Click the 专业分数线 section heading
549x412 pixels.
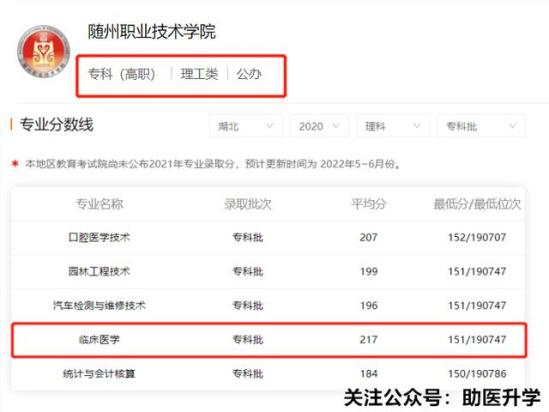(56, 124)
